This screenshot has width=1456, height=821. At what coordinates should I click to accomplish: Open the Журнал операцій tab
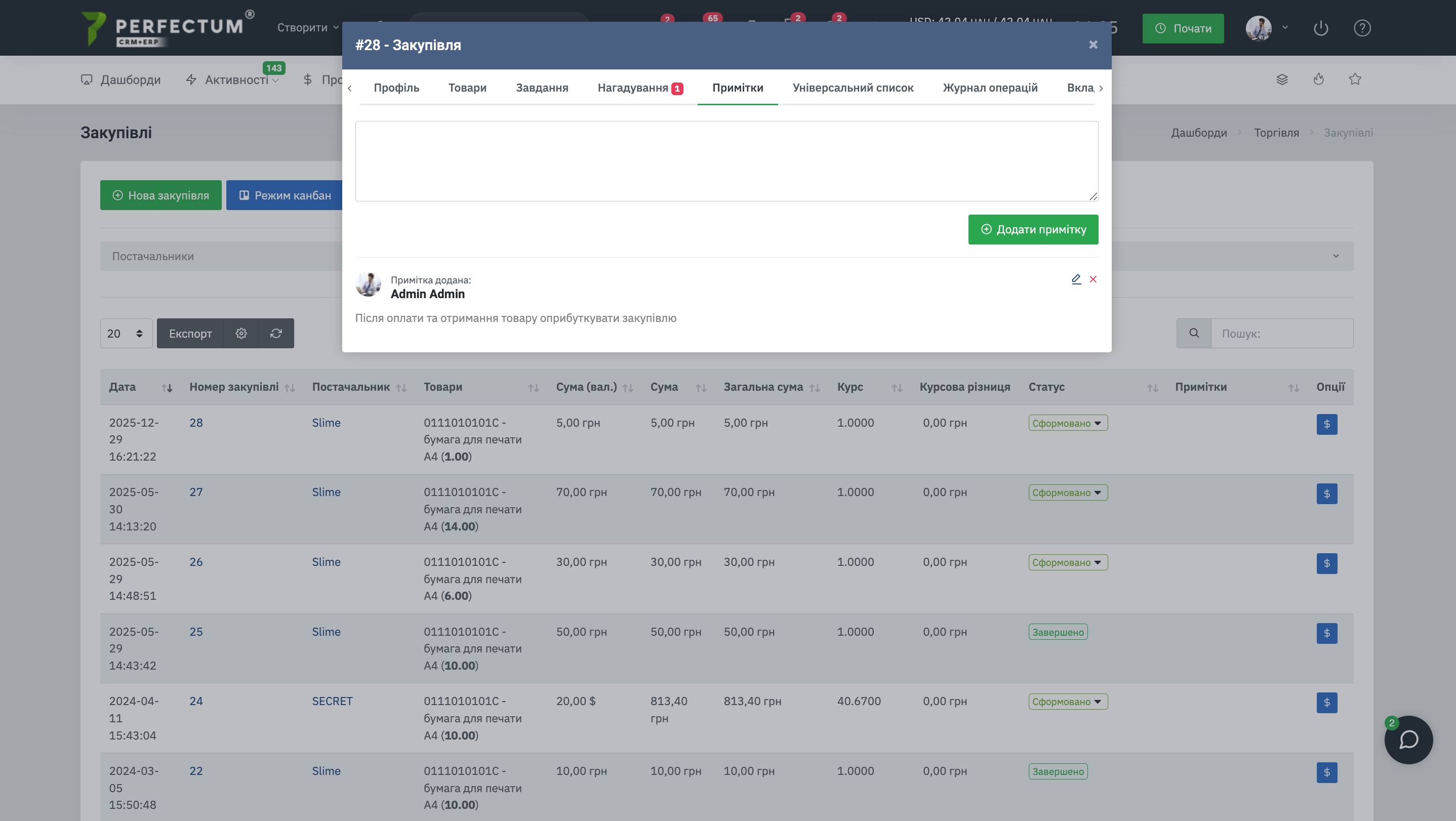point(990,88)
